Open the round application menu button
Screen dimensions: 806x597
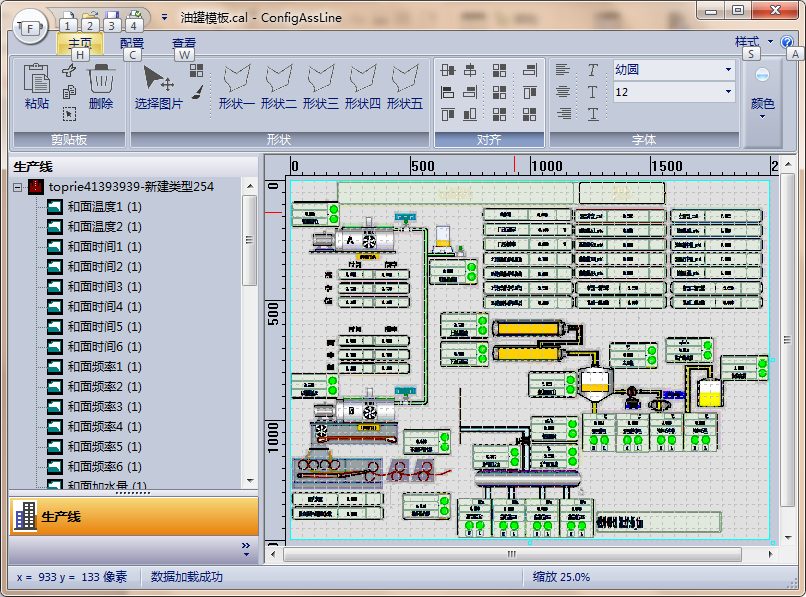click(30, 26)
